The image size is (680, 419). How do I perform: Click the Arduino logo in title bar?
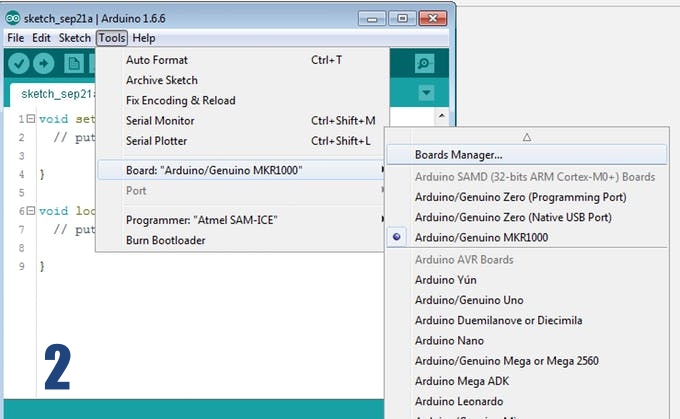[x=13, y=18]
